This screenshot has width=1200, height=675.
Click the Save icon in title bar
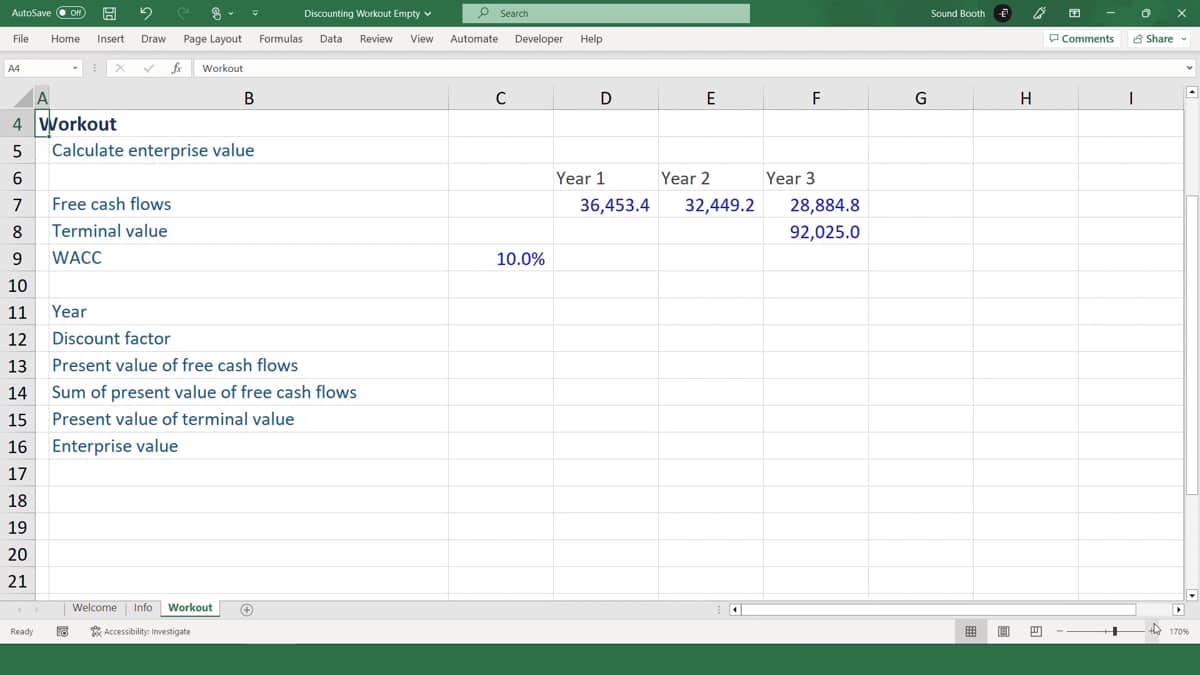pos(110,13)
